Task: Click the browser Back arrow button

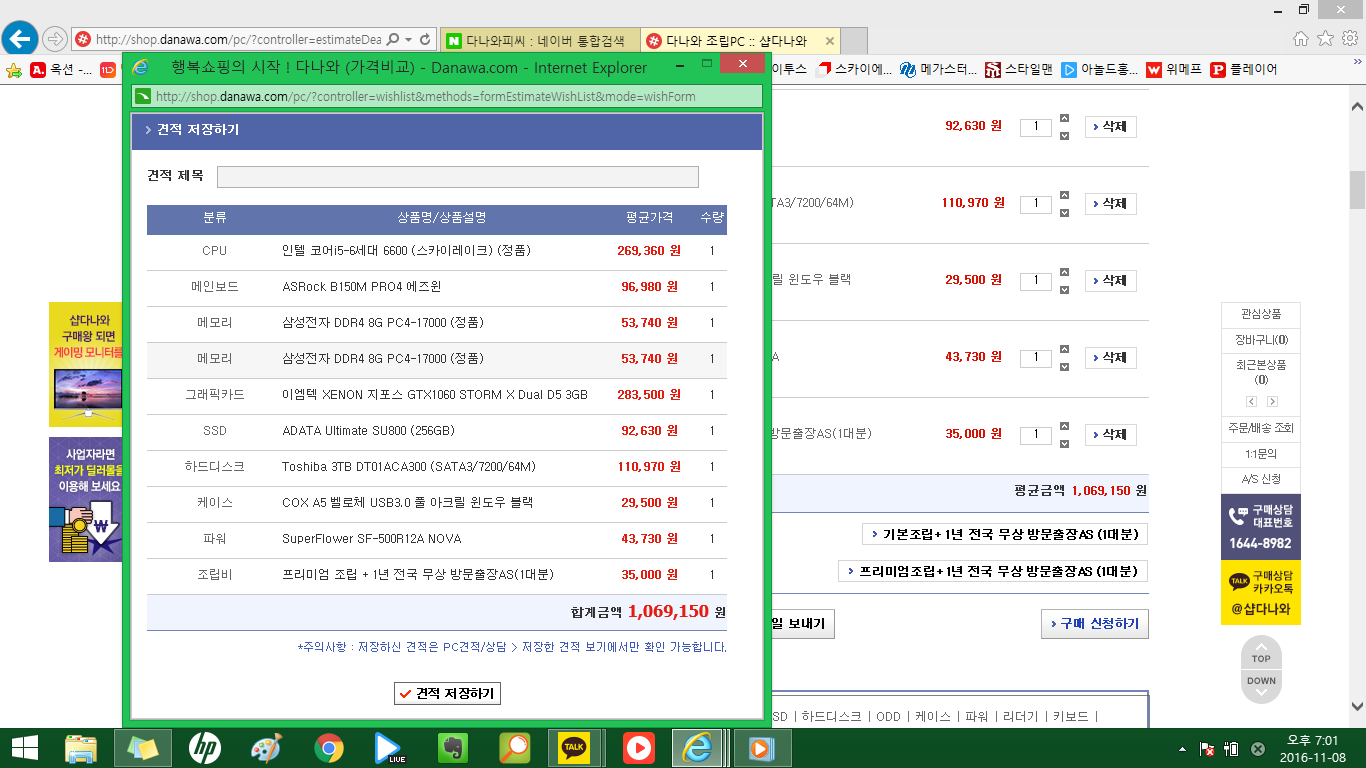Action: tap(20, 39)
